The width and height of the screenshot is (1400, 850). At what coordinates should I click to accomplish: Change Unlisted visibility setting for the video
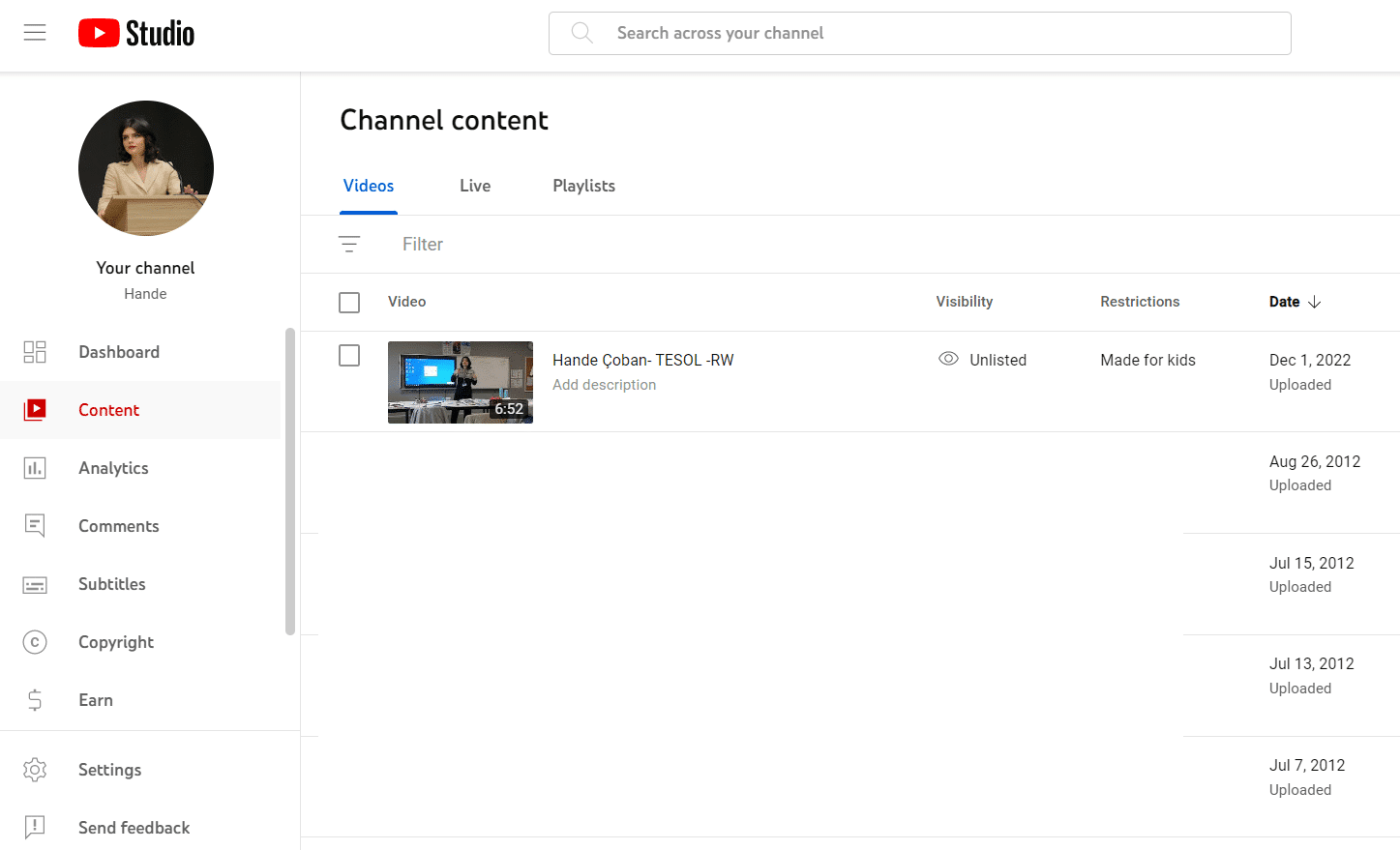pyautogui.click(x=998, y=360)
